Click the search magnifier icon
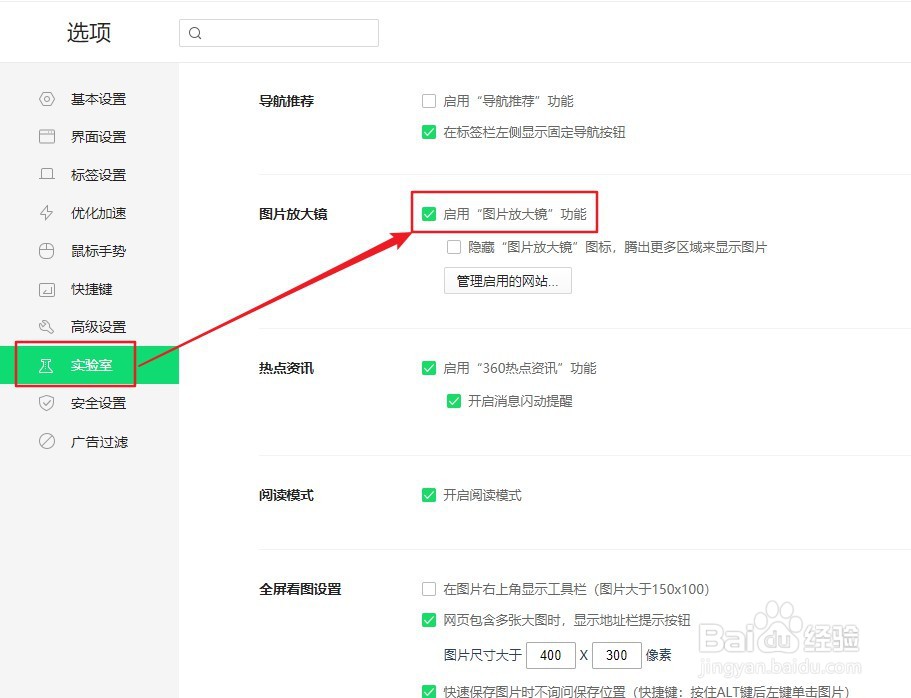 coord(195,33)
